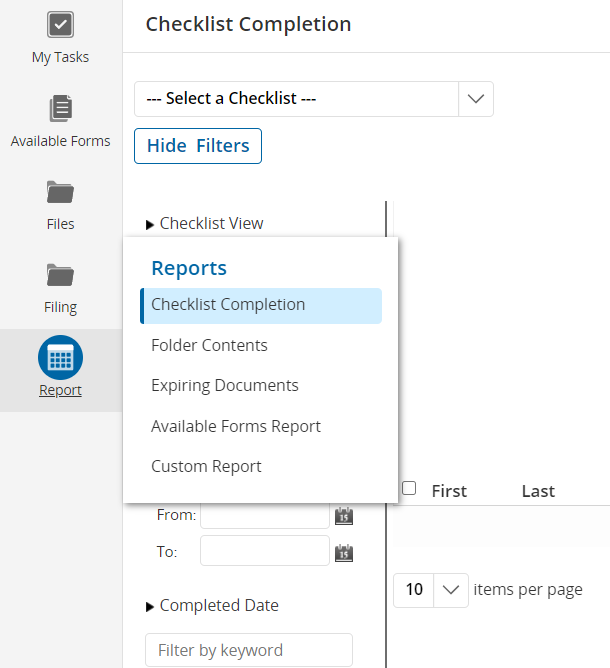Open Custom Report from Reports menu
Image resolution: width=610 pixels, height=668 pixels.
[x=206, y=466]
